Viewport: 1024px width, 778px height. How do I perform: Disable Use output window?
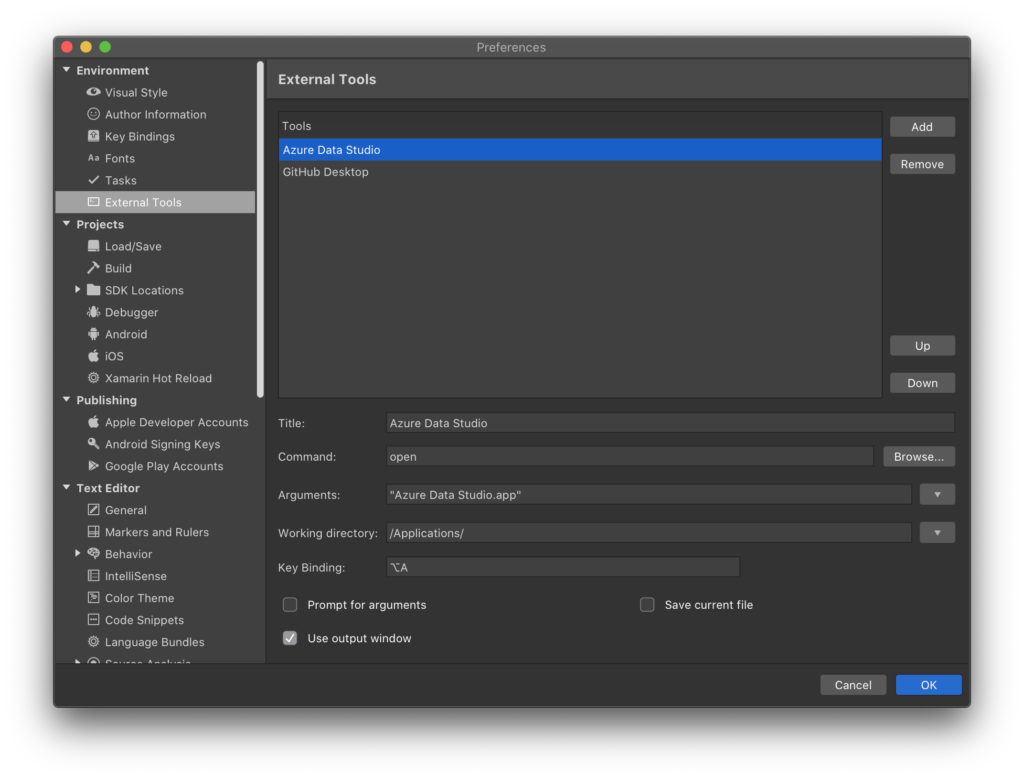(290, 637)
